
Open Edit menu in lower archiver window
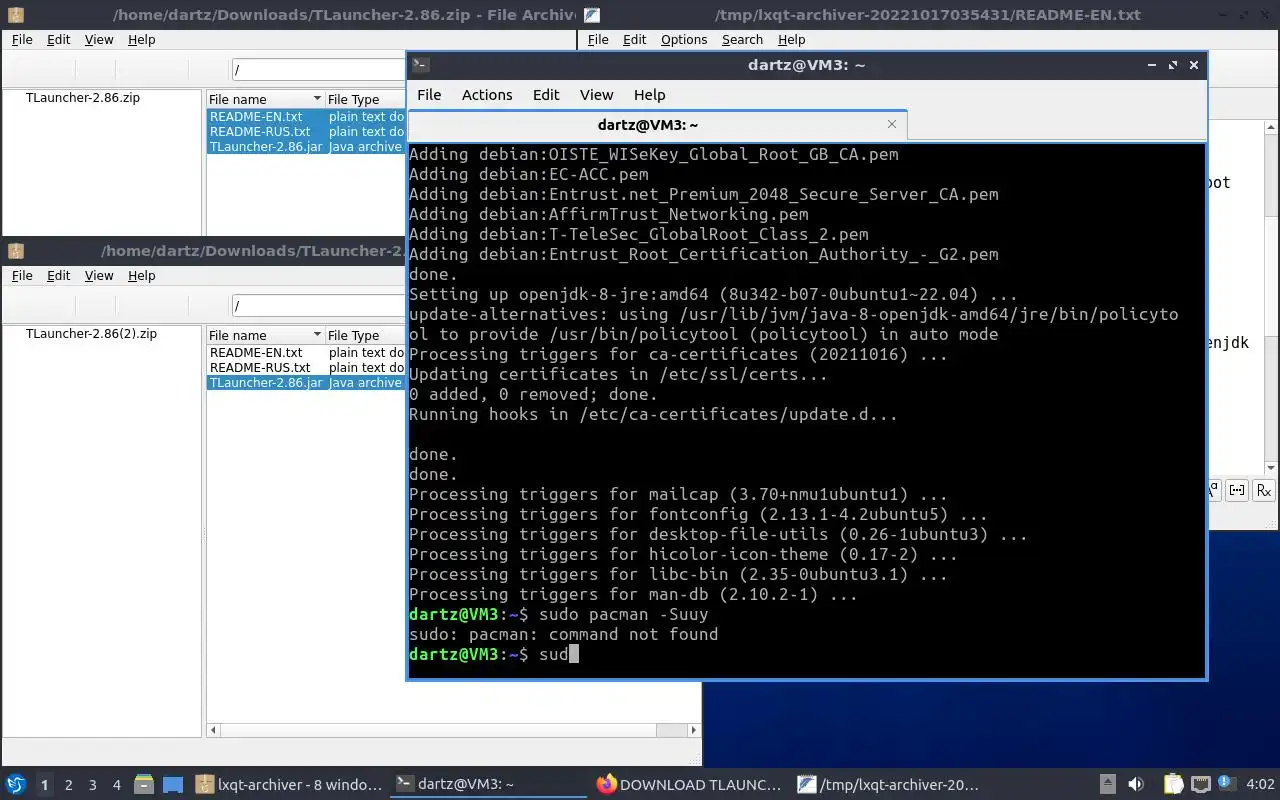pyautogui.click(x=59, y=276)
